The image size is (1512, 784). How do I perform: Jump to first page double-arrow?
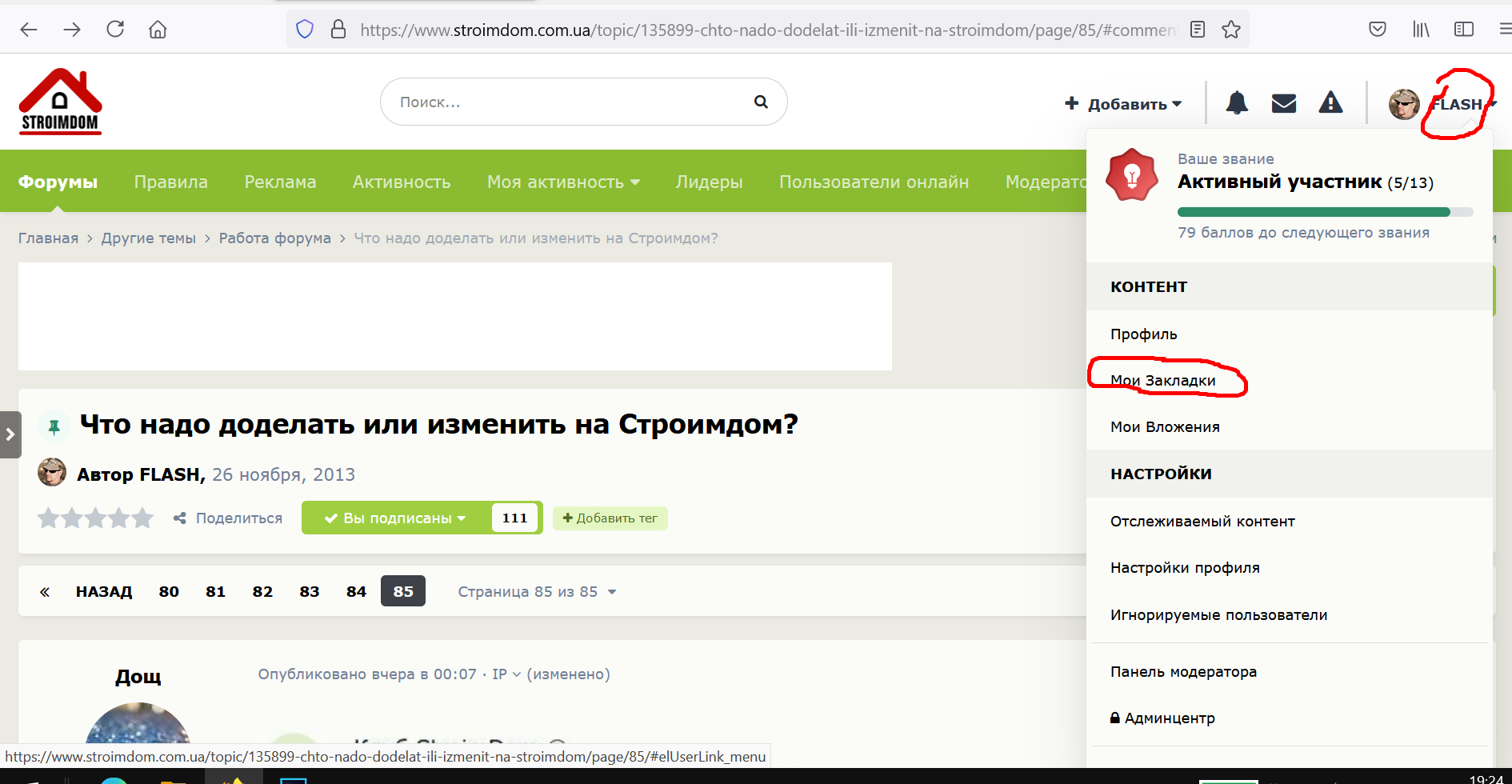pos(45,592)
